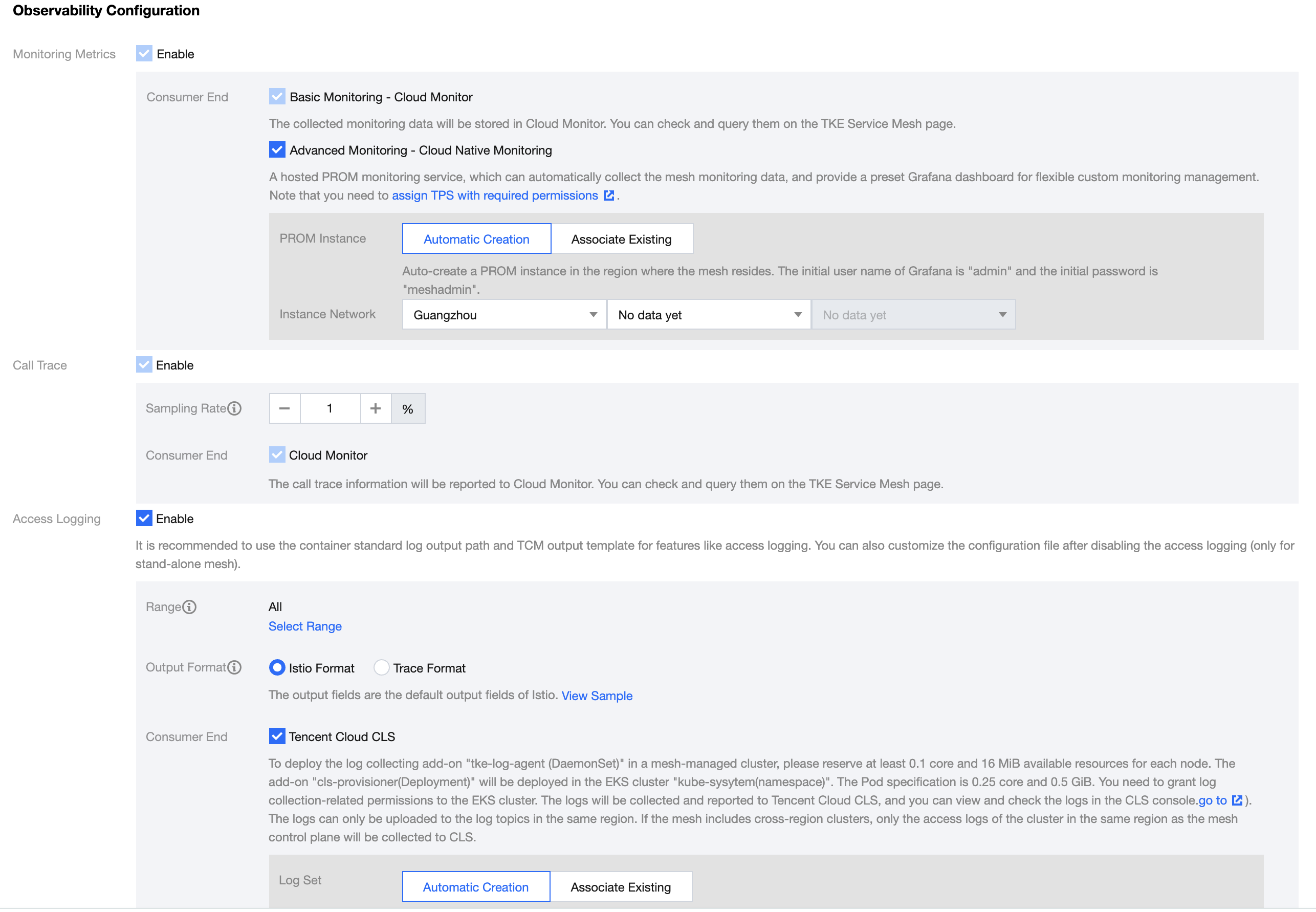Click the View Sample link
This screenshot has height=912, width=1316.
pyautogui.click(x=596, y=696)
